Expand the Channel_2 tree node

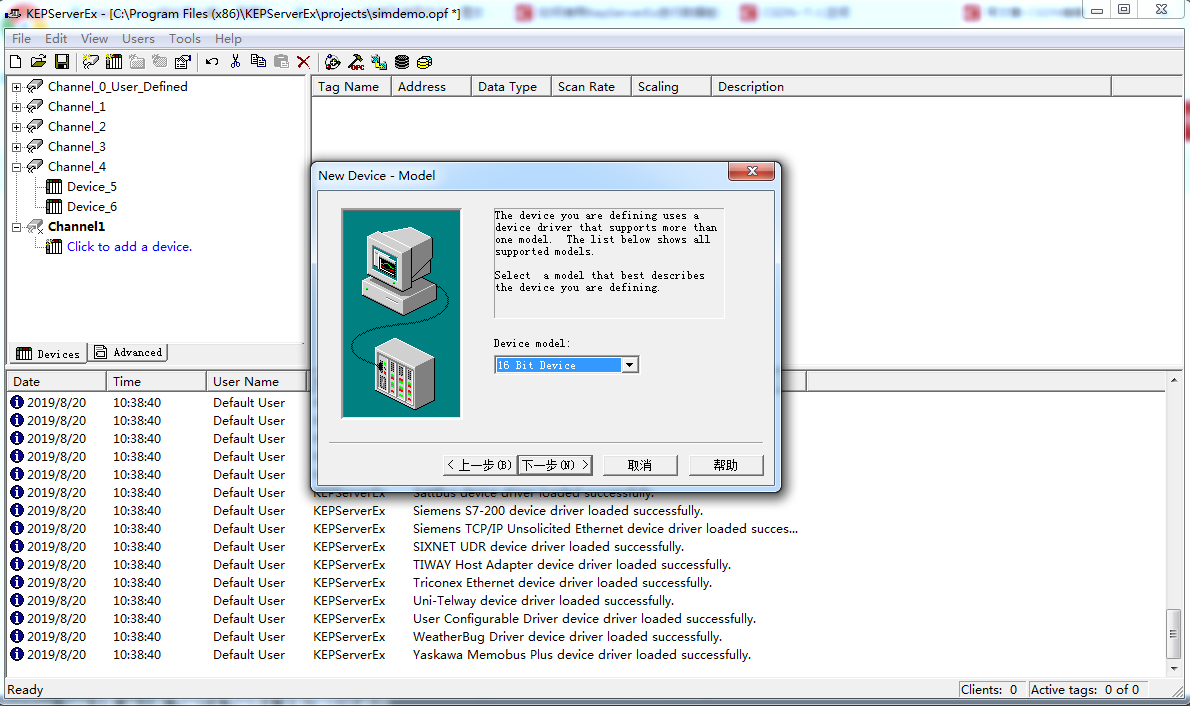[x=16, y=127]
